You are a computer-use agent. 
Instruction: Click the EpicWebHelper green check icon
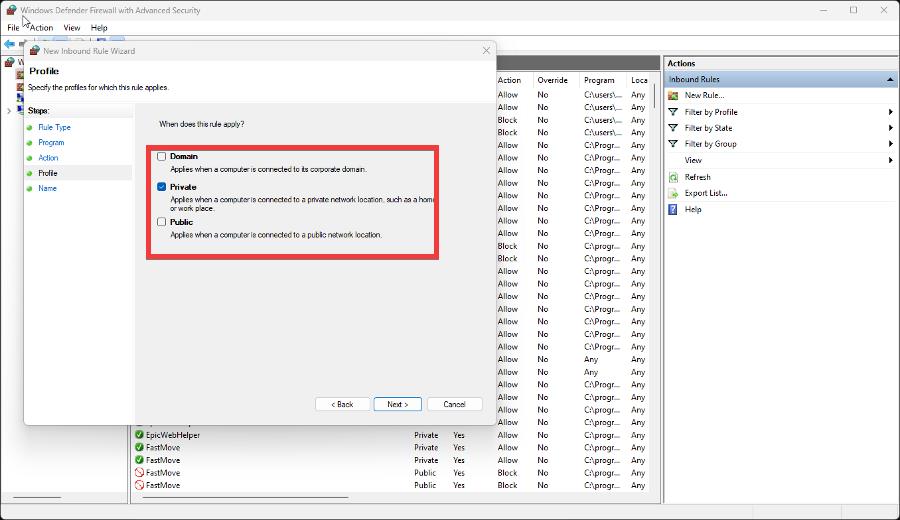(139, 435)
